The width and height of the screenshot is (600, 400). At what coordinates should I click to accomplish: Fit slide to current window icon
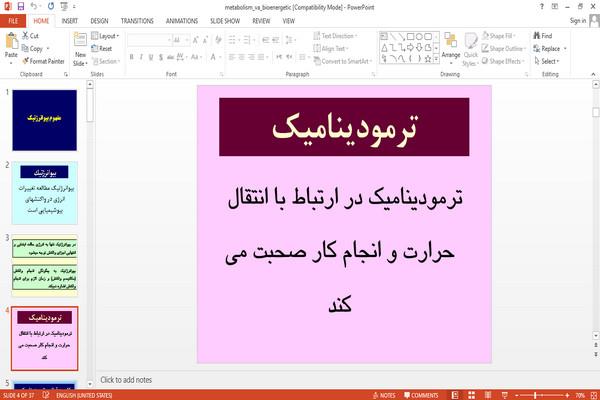[594, 395]
